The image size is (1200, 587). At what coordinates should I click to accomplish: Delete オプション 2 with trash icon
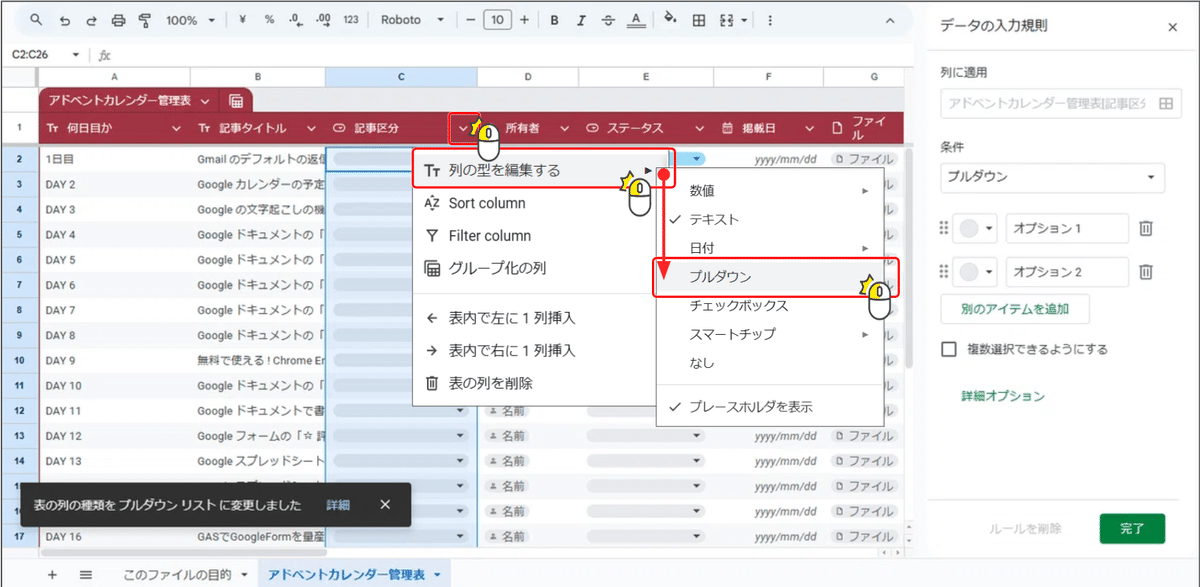[x=1146, y=272]
